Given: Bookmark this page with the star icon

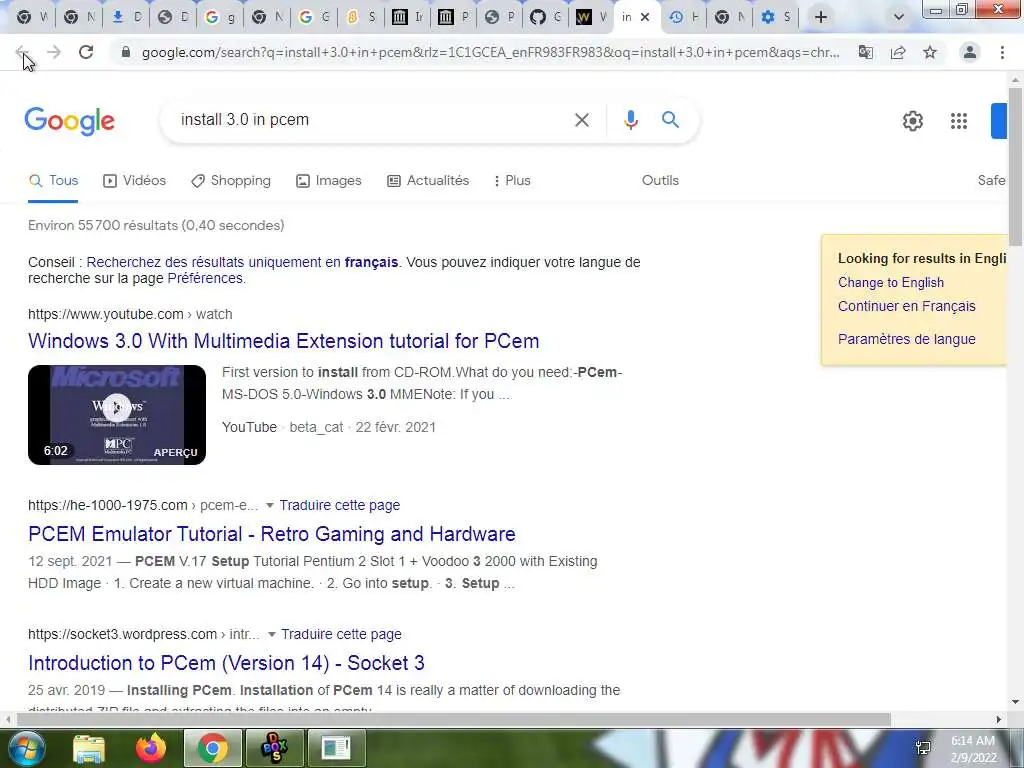Looking at the screenshot, I should pyautogui.click(x=930, y=52).
